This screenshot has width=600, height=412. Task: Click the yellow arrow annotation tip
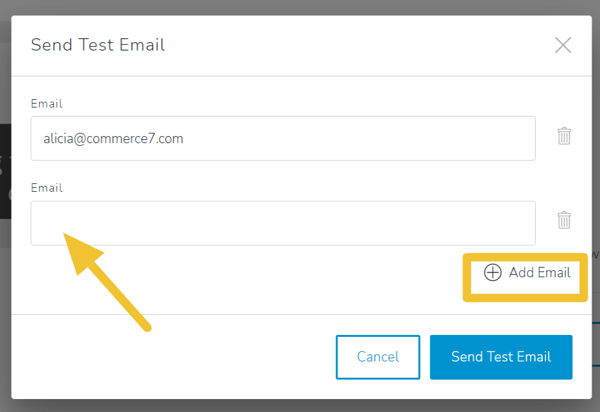click(65, 234)
